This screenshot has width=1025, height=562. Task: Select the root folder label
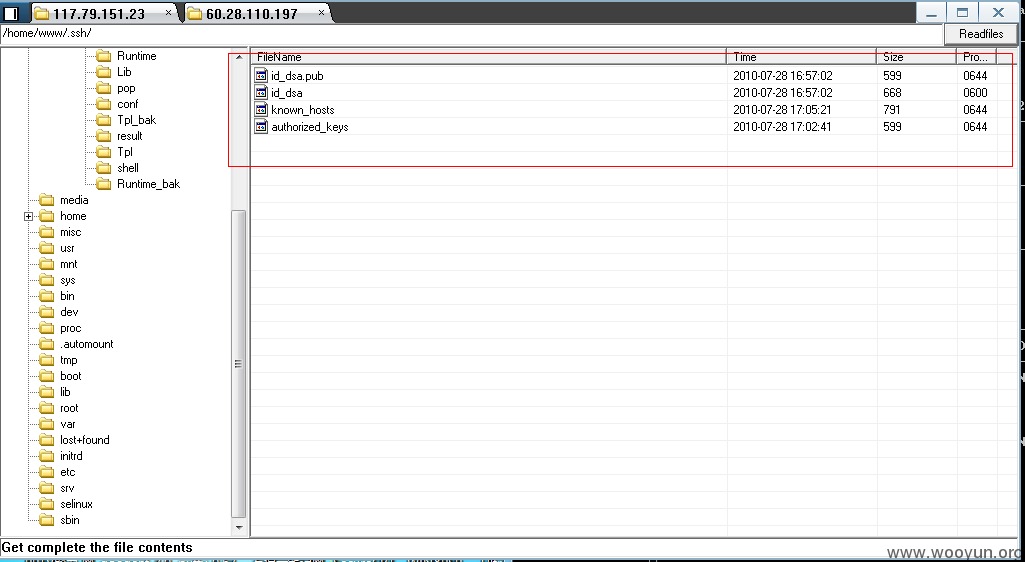click(x=69, y=408)
